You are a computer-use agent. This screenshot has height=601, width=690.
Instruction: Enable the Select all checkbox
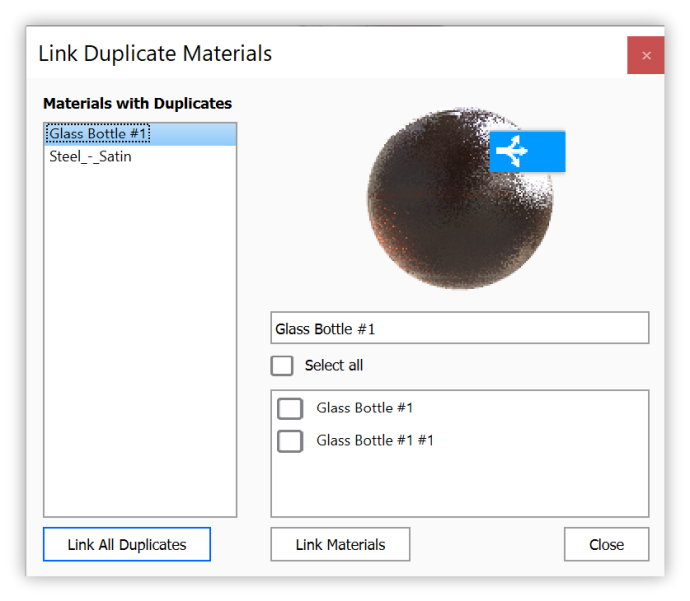(x=282, y=366)
